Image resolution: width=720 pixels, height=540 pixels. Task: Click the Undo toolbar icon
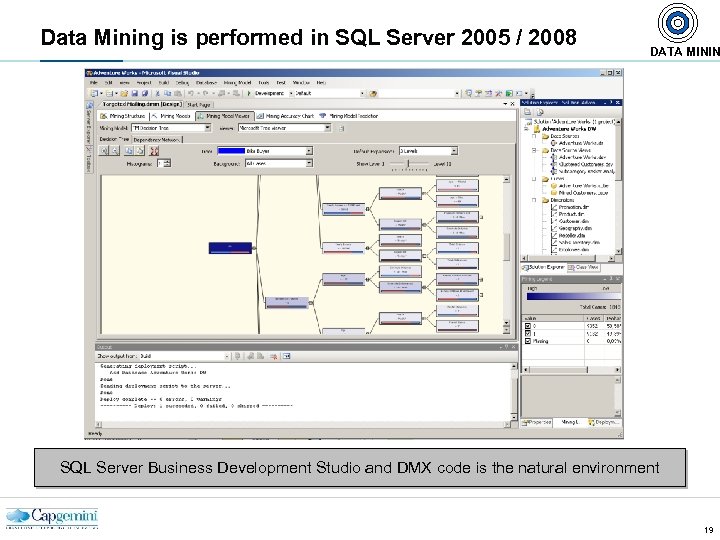[191, 94]
